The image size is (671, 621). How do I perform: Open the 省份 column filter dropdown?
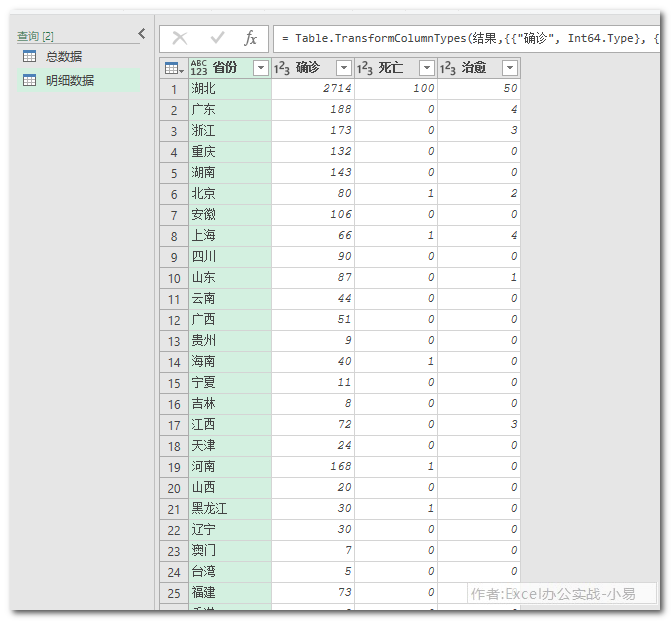tap(261, 68)
